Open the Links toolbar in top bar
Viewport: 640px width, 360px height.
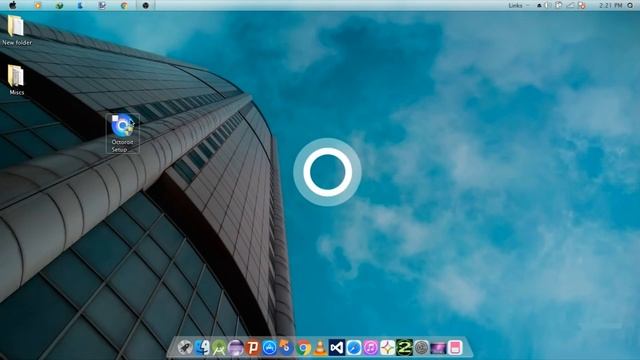coord(515,5)
